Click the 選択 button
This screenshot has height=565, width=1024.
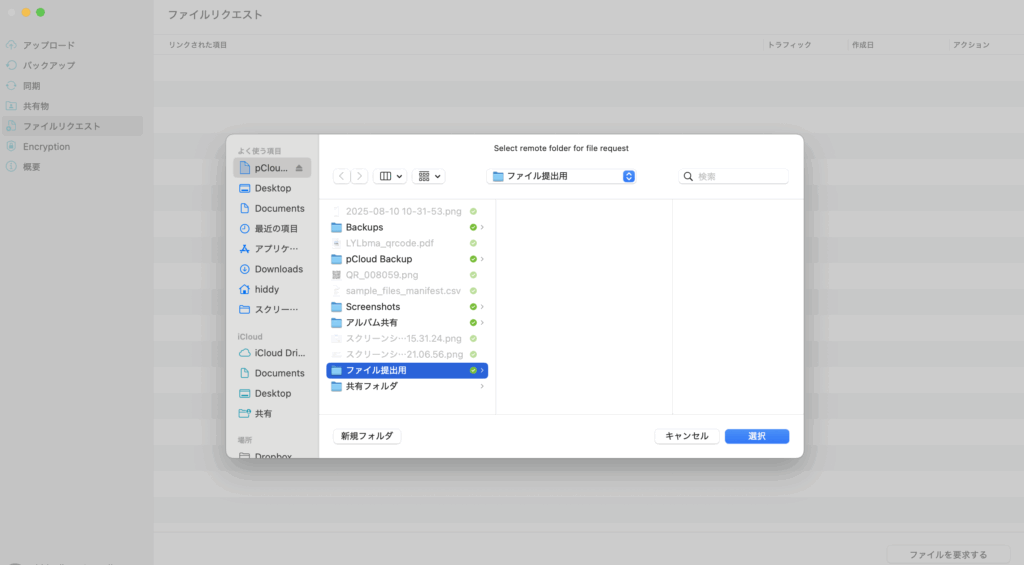pos(756,436)
